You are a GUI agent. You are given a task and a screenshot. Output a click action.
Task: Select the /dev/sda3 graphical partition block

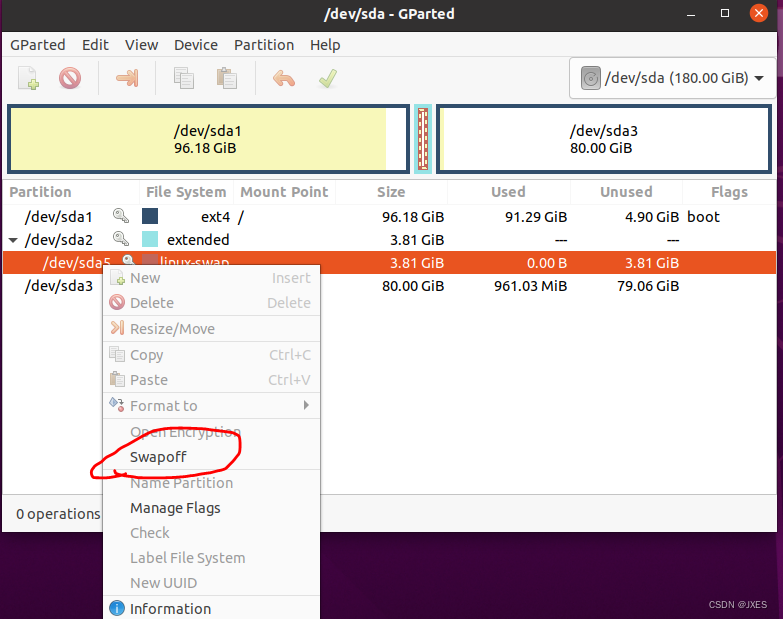tap(604, 139)
